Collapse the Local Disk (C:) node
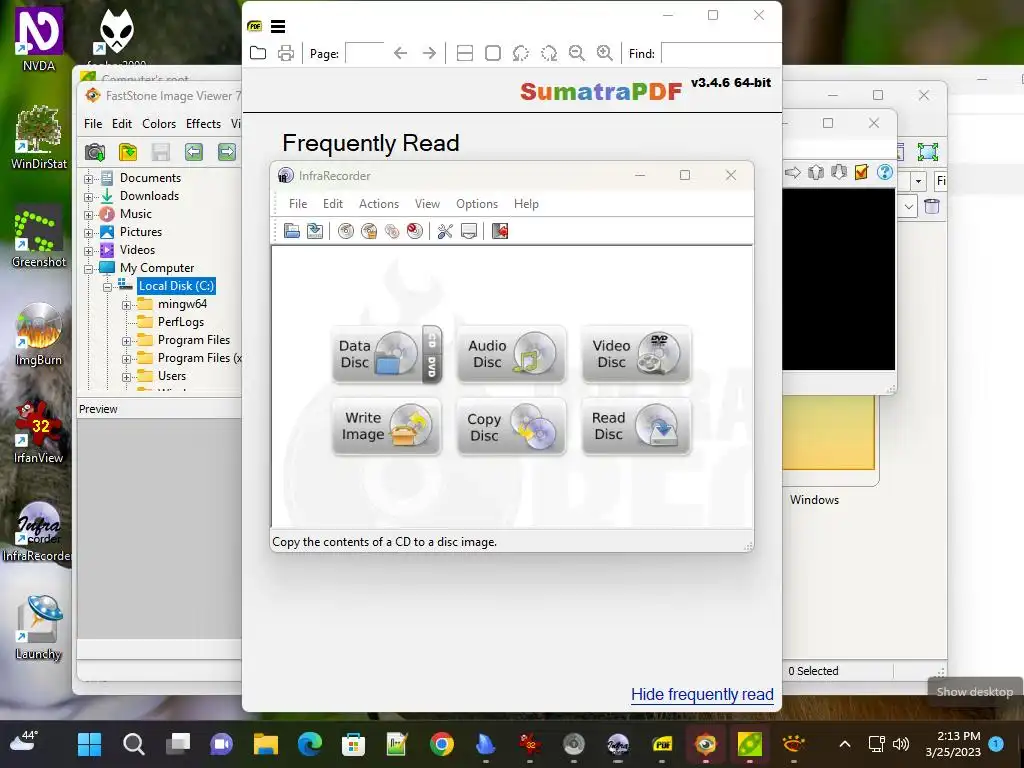 [x=107, y=287]
